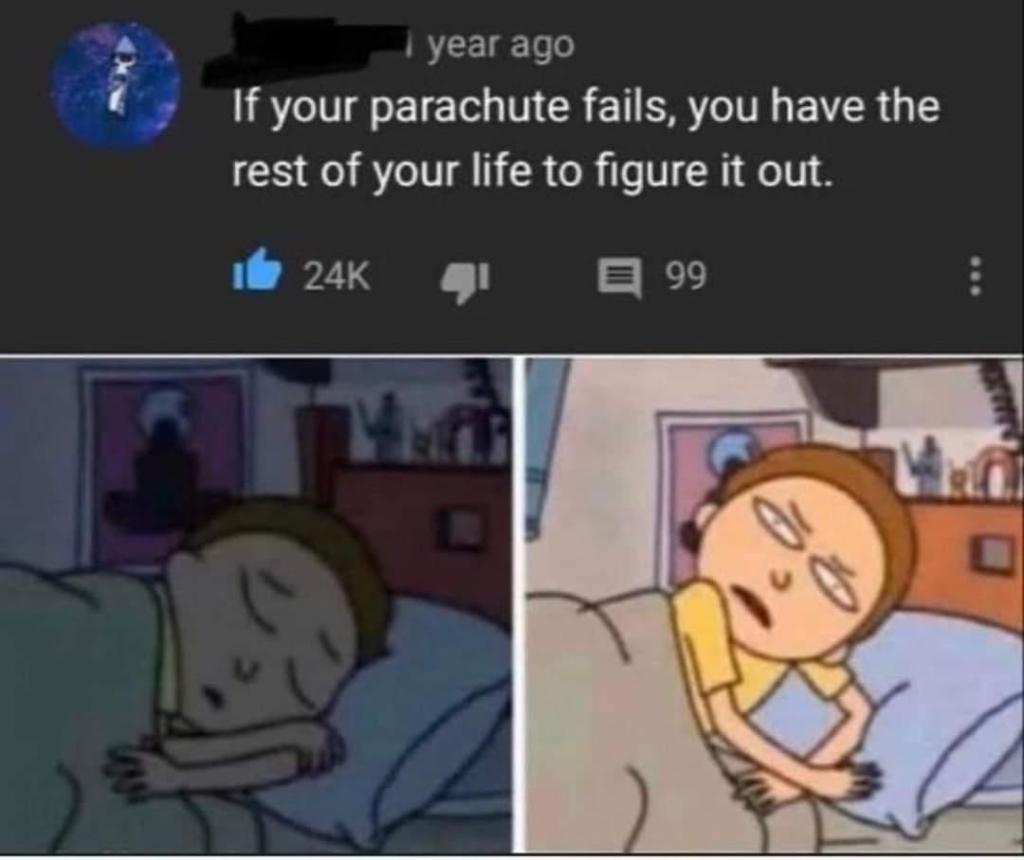Open the commenter's round profile avatar

(x=118, y=86)
